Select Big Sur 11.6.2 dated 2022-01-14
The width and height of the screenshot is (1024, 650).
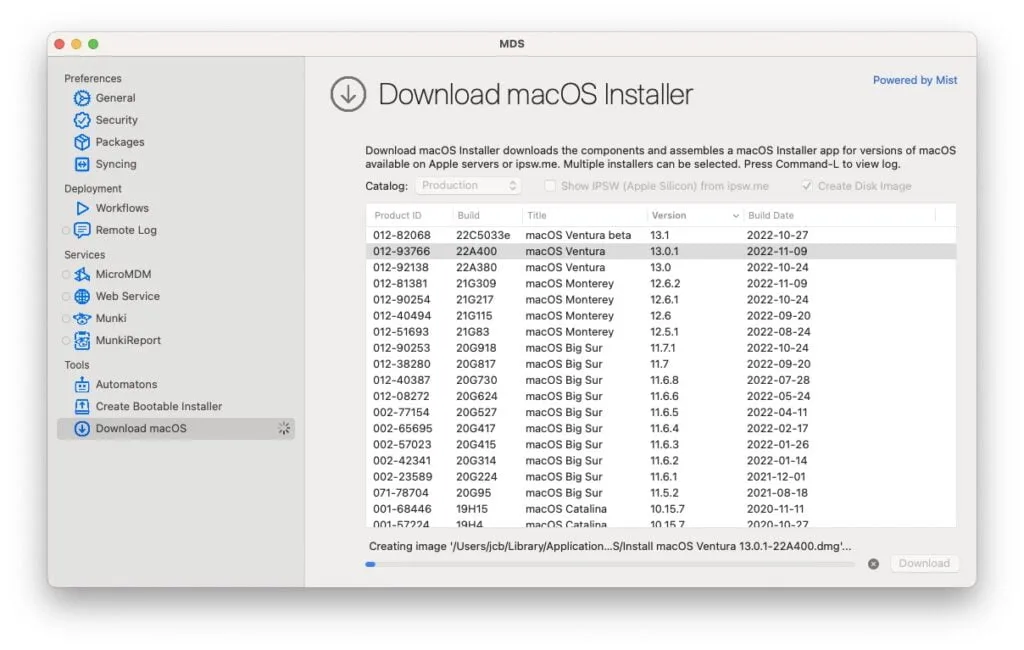pyautogui.click(x=661, y=461)
